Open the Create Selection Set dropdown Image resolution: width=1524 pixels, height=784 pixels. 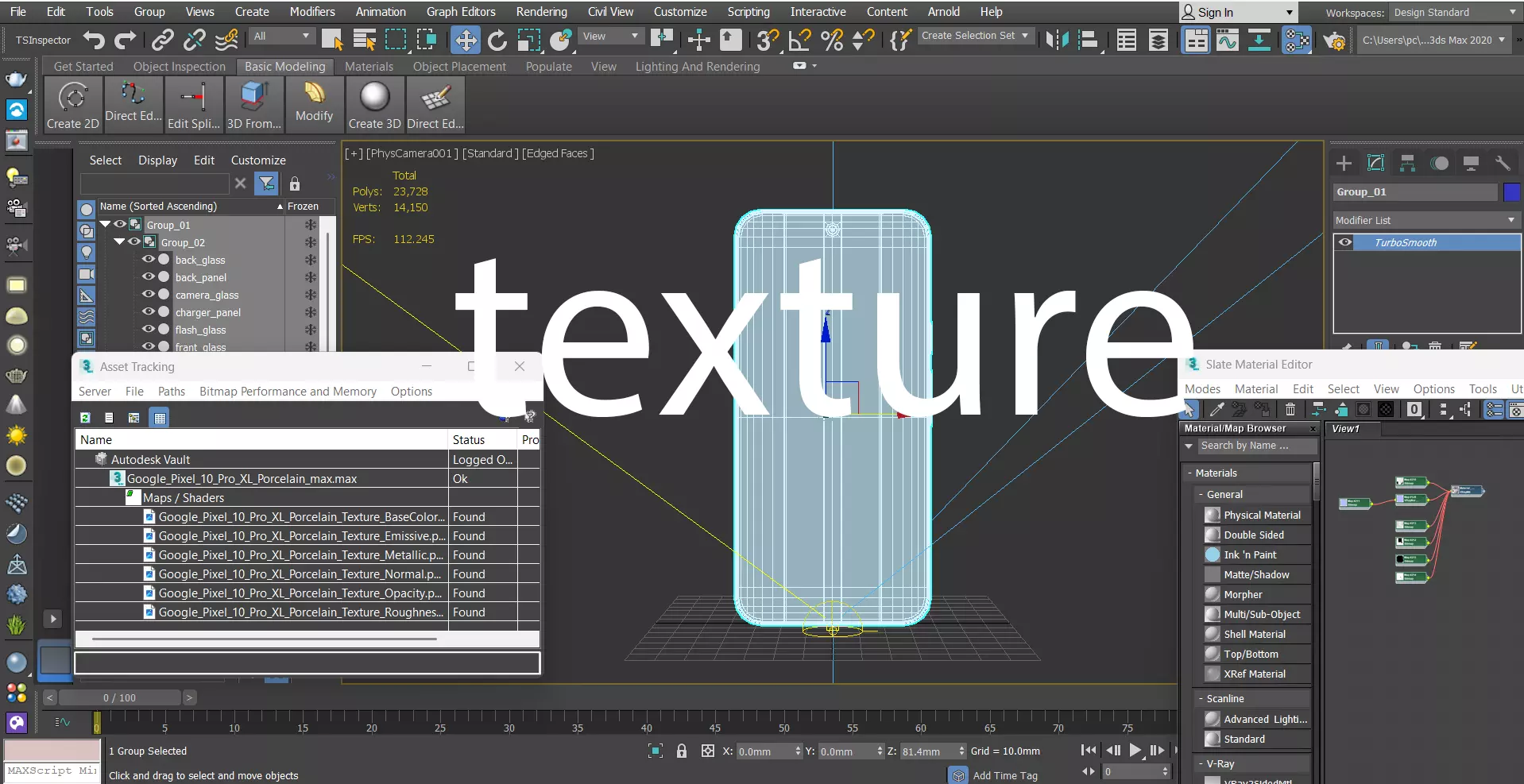tap(975, 36)
